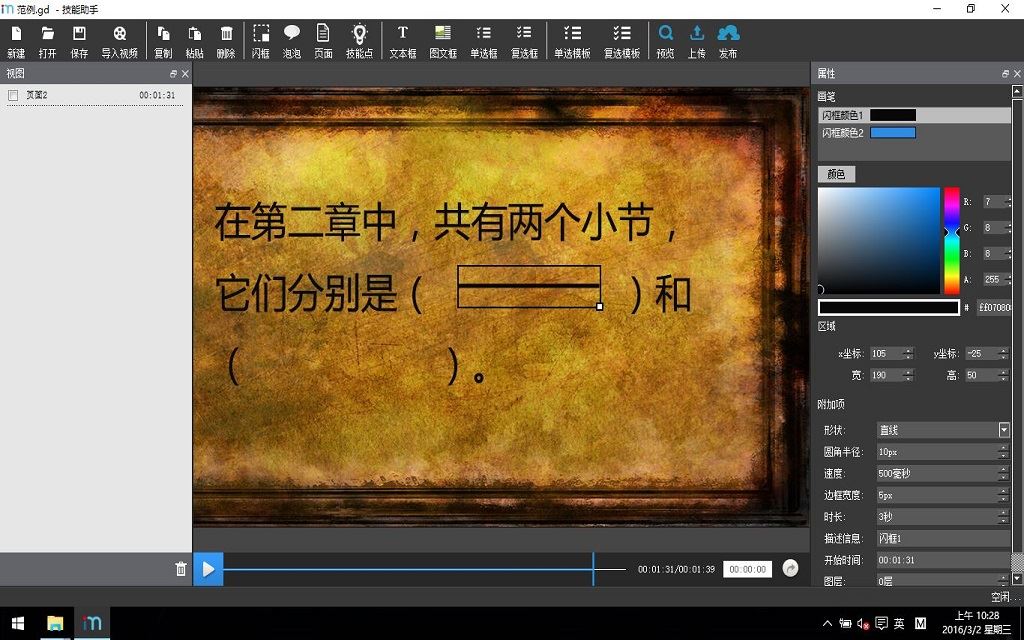Click the 图层 0层 field
1024x640 pixels.
click(943, 581)
